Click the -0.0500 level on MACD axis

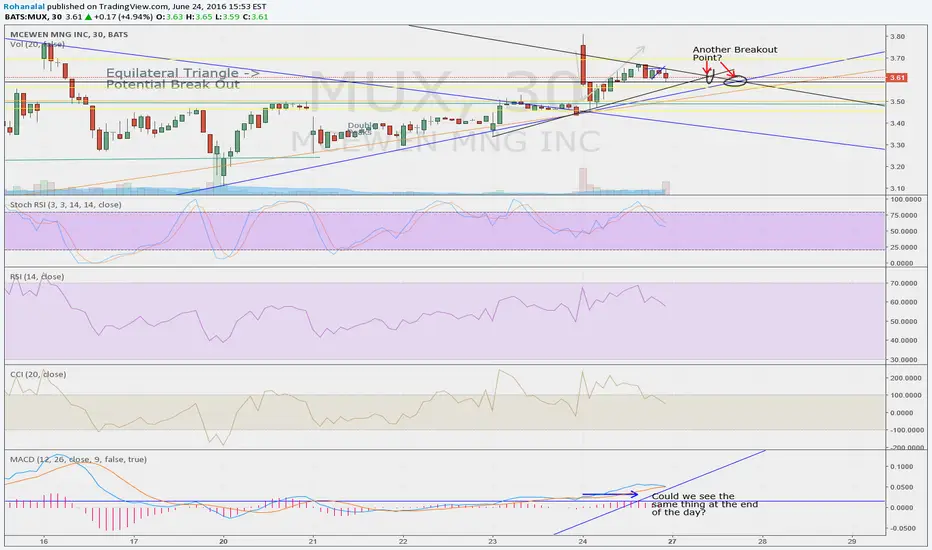tap(900, 527)
